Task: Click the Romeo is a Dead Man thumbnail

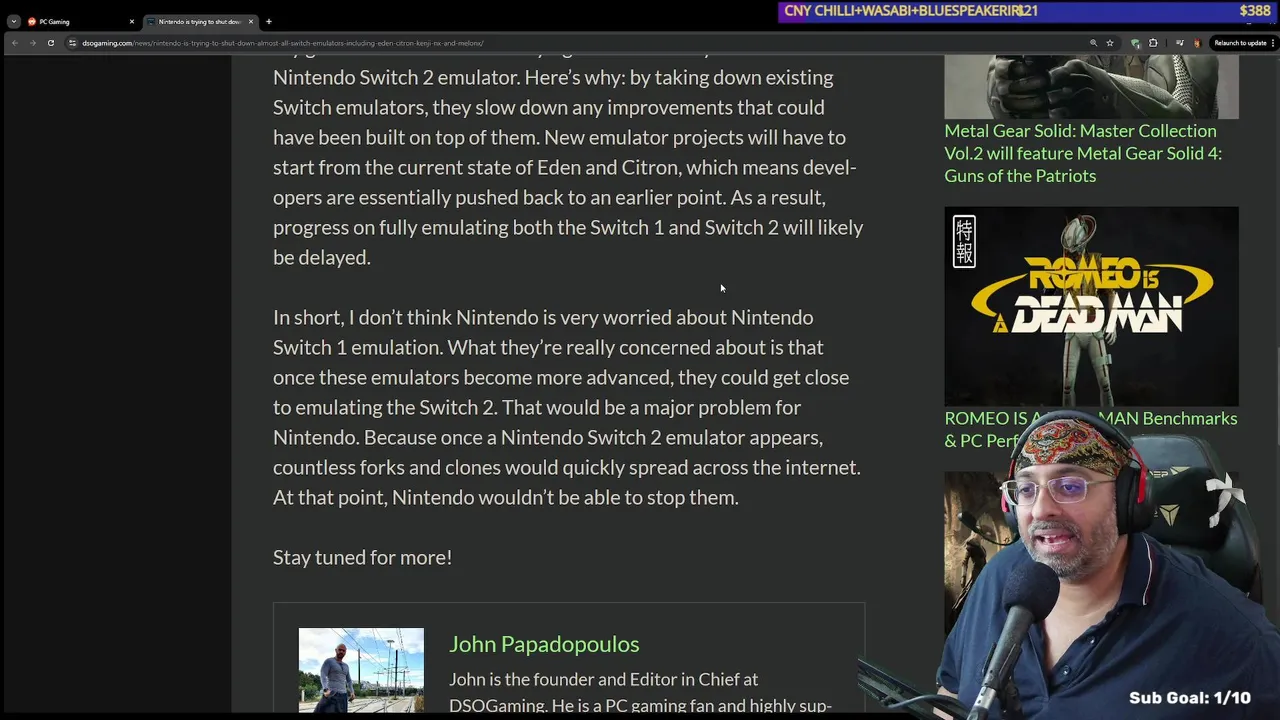Action: [1091, 305]
